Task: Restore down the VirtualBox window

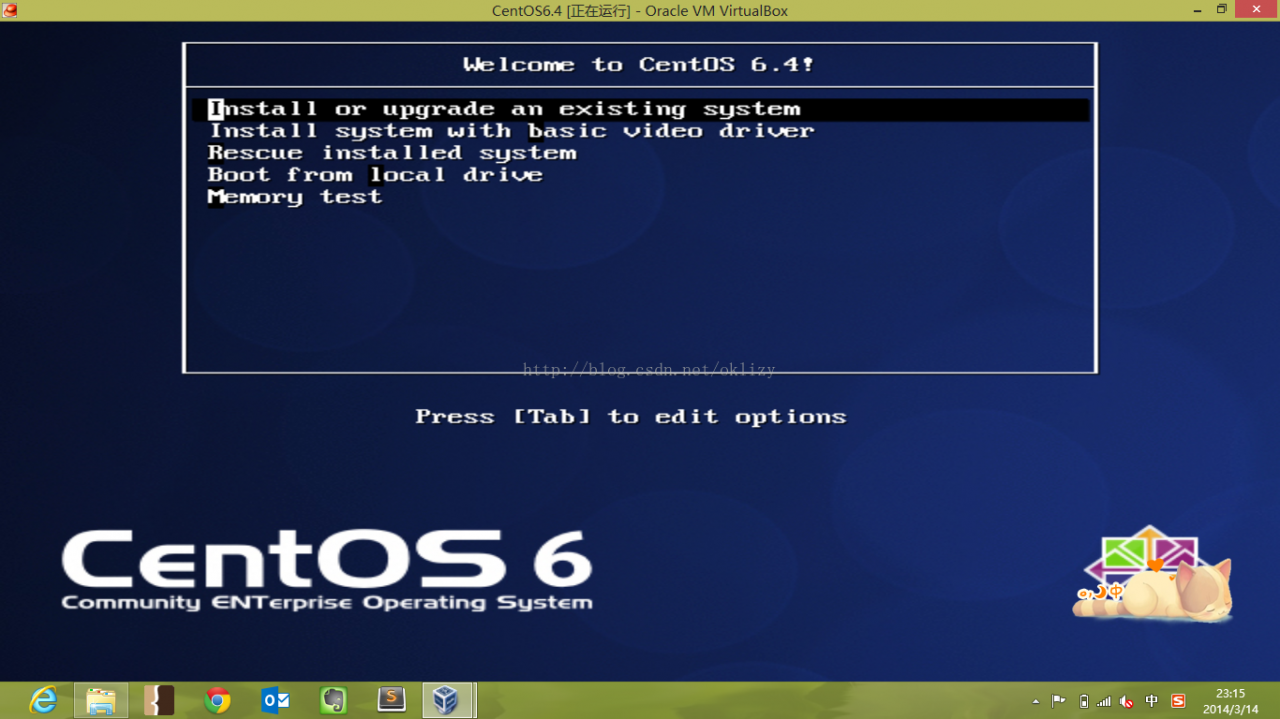Action: tap(1222, 9)
